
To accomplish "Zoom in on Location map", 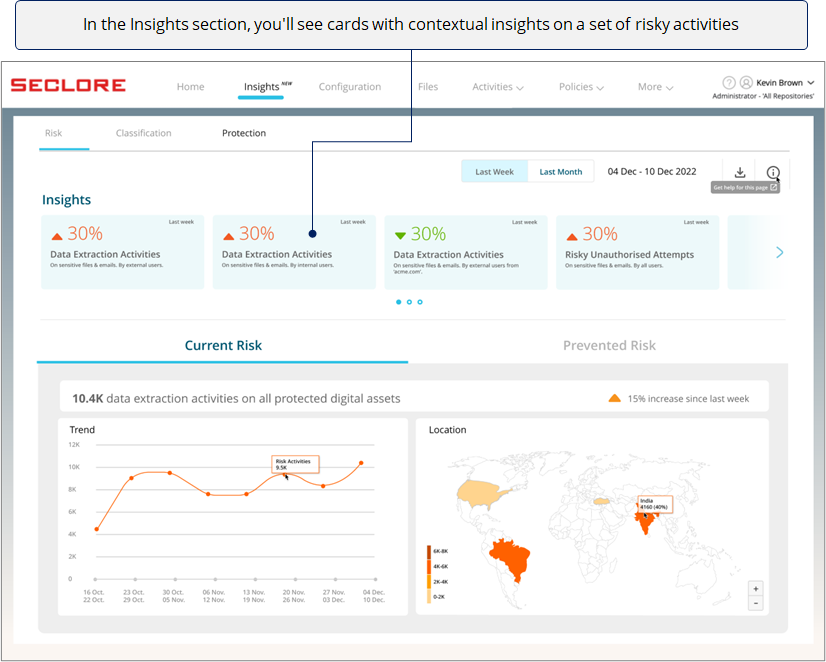I will click(755, 589).
